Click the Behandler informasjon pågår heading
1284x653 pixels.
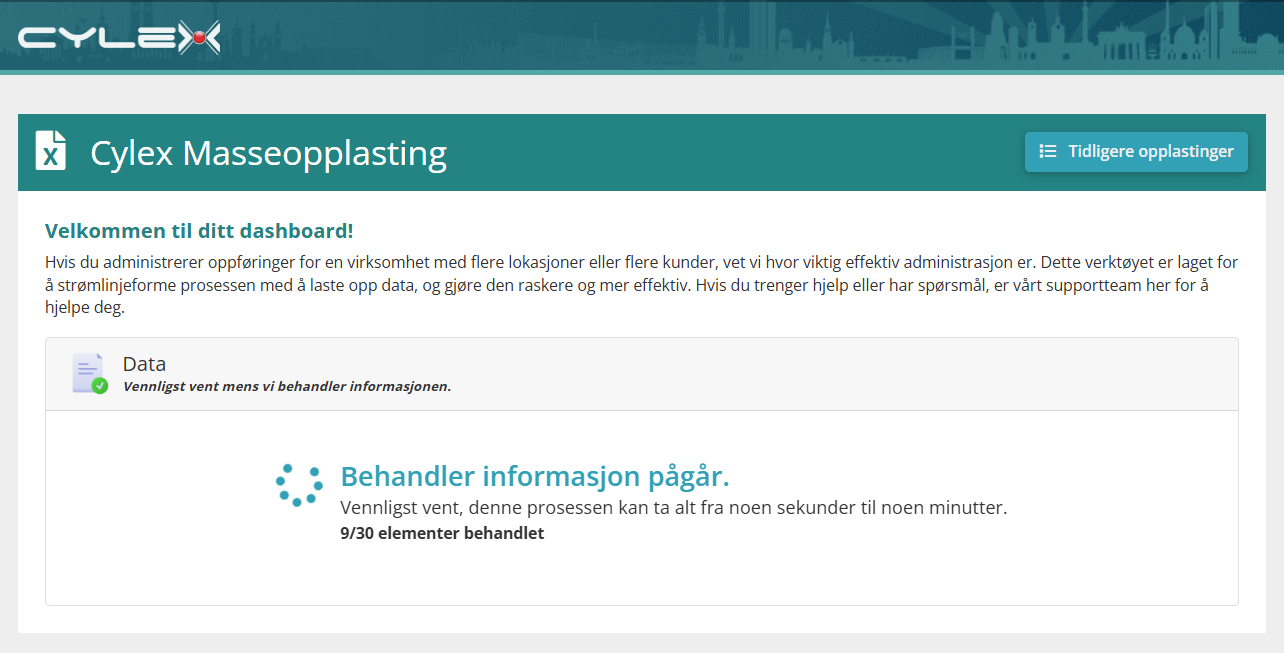pyautogui.click(x=535, y=476)
